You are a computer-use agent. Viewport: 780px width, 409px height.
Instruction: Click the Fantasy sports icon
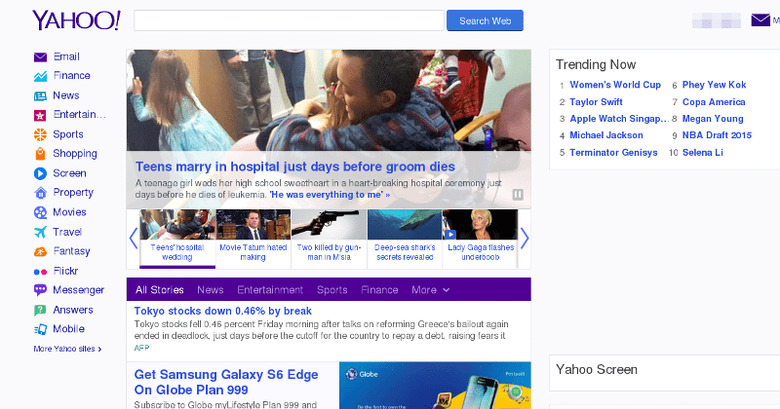40,251
